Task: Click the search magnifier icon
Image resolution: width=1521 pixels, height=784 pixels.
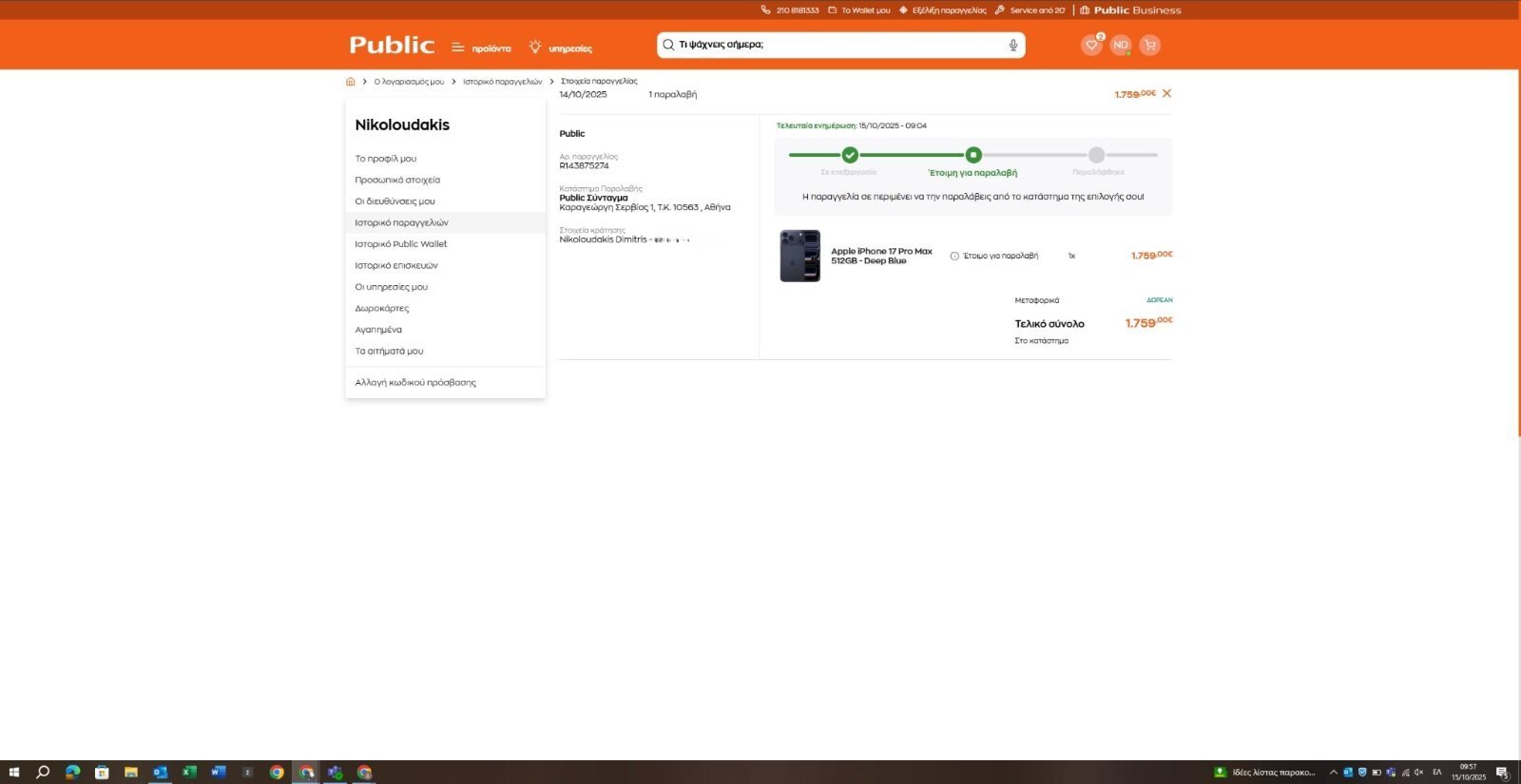Action: click(x=668, y=45)
